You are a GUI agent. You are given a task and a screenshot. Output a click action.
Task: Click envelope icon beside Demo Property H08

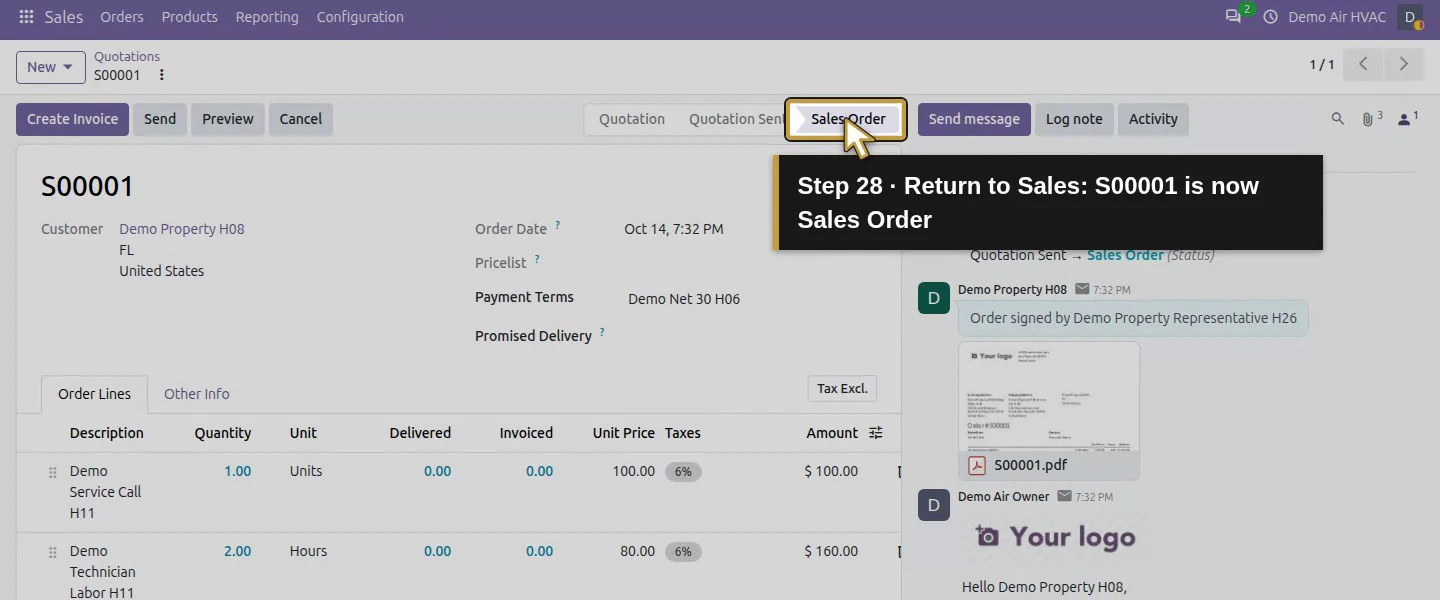[1082, 289]
